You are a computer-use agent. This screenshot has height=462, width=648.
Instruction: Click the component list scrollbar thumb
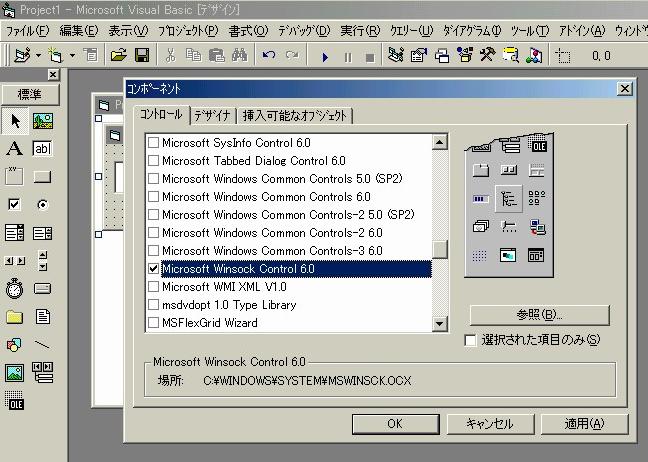(x=439, y=249)
